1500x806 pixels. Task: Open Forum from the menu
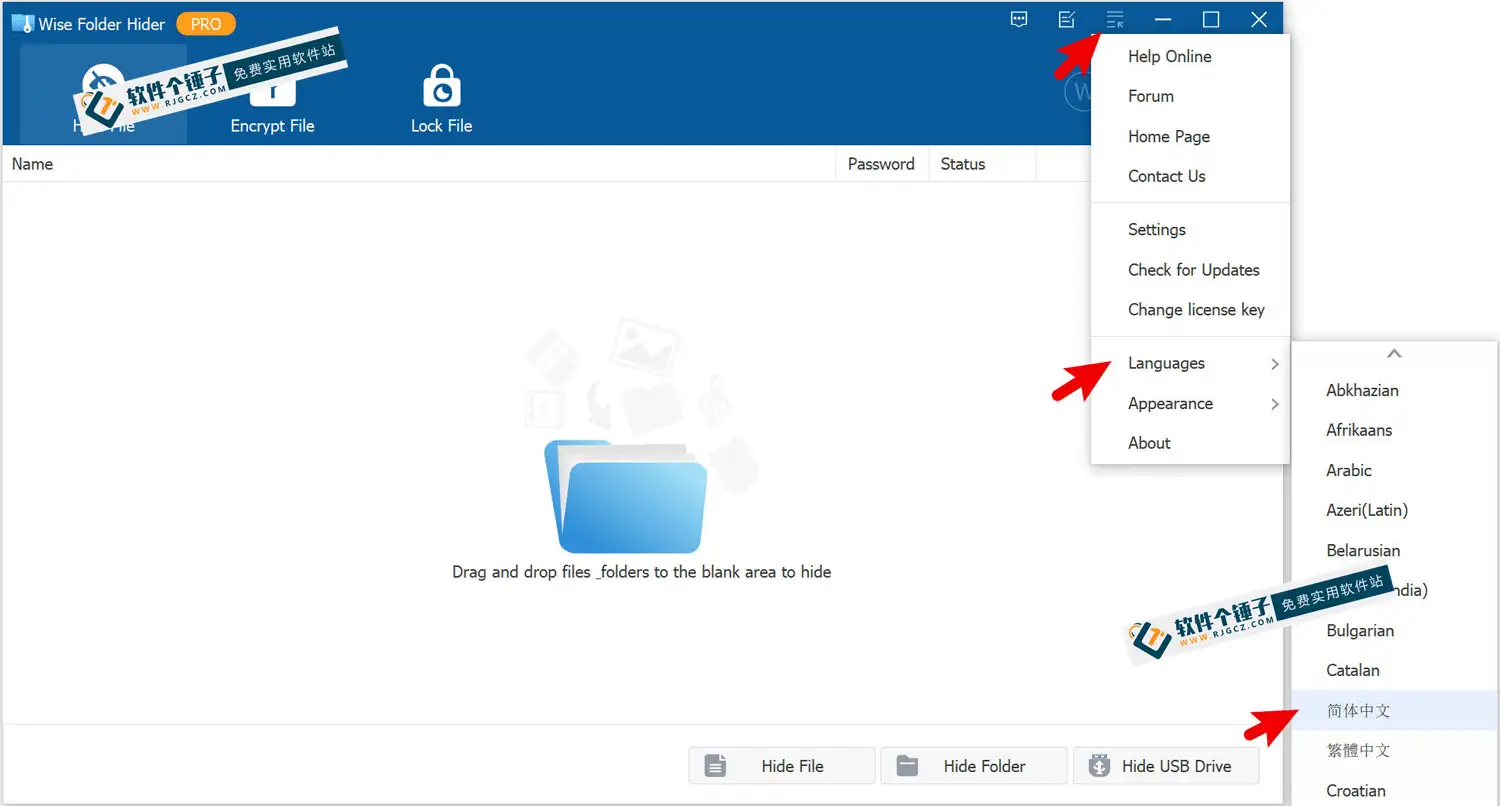pyautogui.click(x=1190, y=97)
